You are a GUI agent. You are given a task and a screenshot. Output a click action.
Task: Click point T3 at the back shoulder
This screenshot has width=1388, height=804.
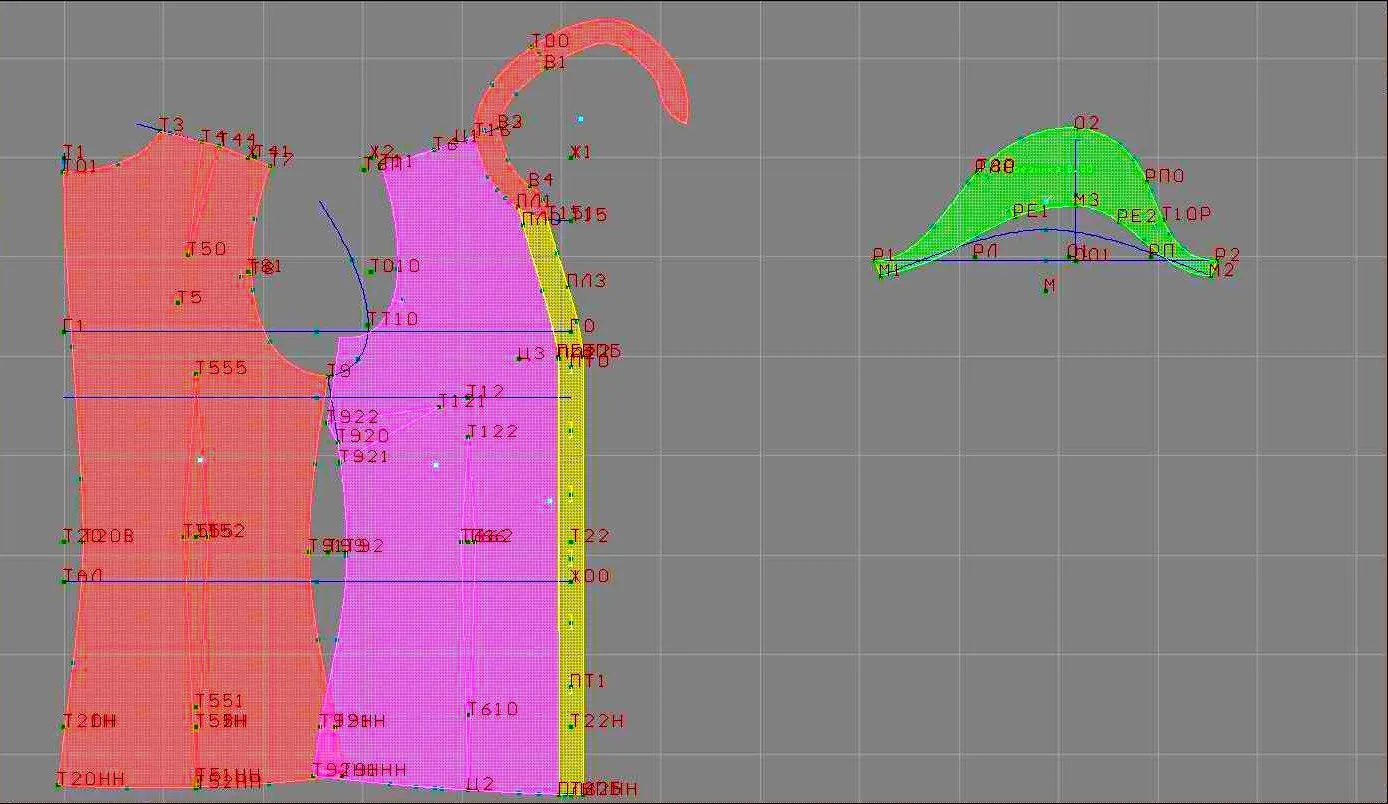pyautogui.click(x=172, y=125)
